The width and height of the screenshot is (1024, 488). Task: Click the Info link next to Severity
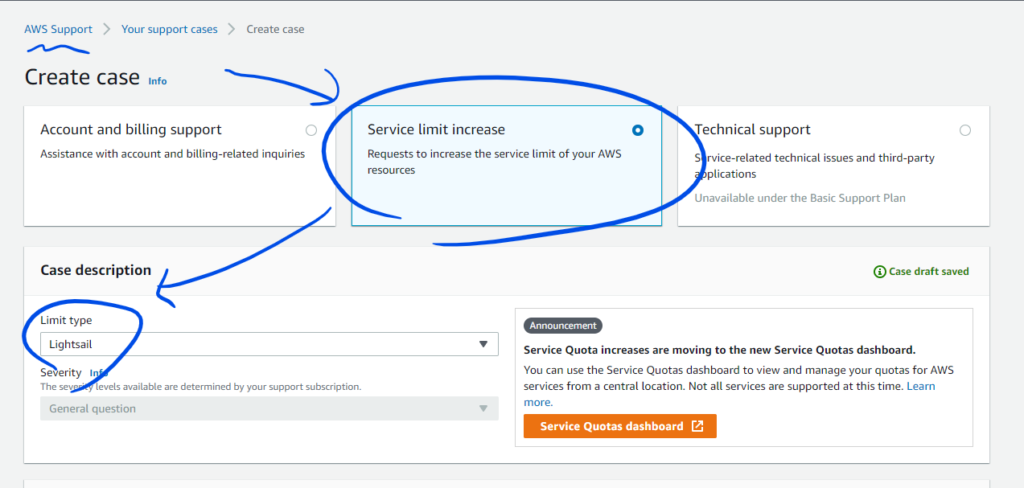pyautogui.click(x=99, y=373)
